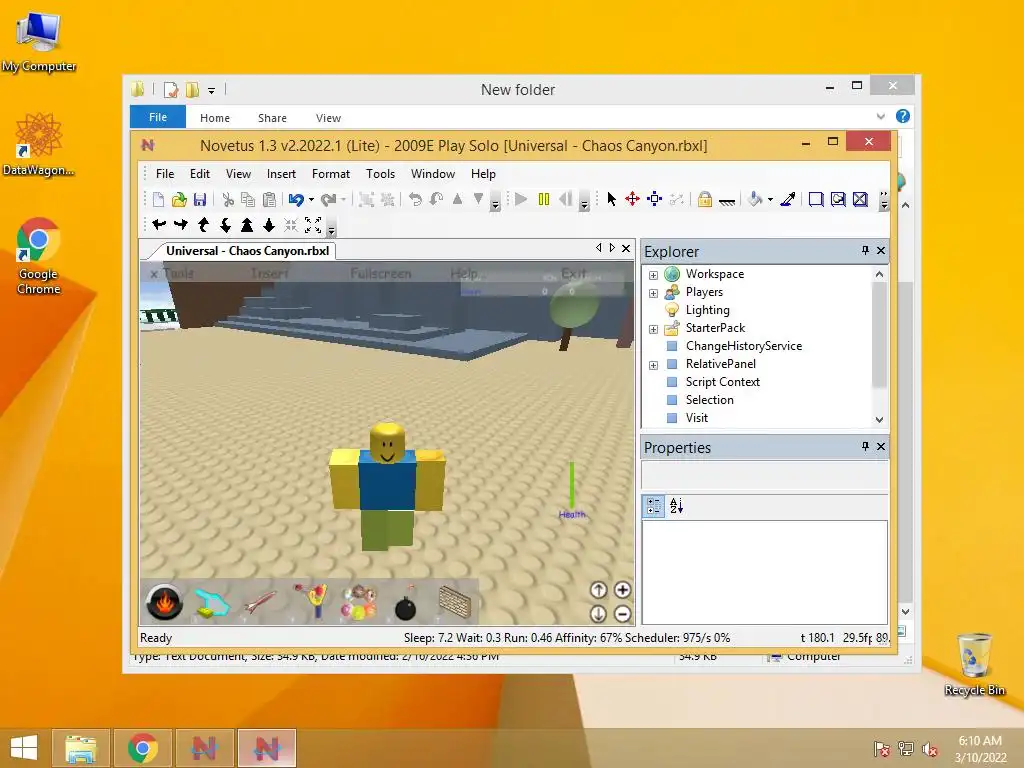Select the paintball balls item in the hotbar
The width and height of the screenshot is (1024, 768).
(358, 602)
